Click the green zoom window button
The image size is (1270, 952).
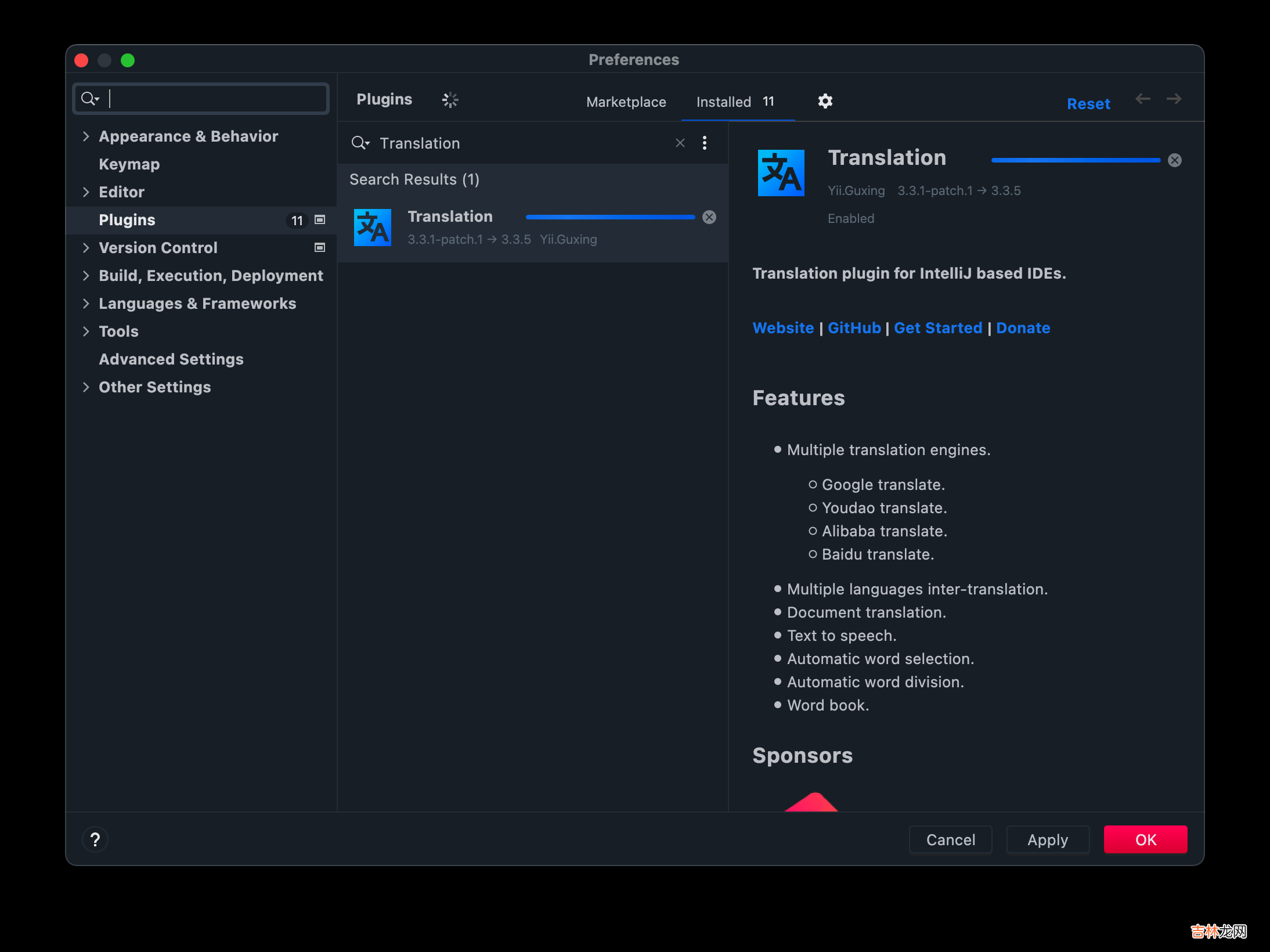128,60
